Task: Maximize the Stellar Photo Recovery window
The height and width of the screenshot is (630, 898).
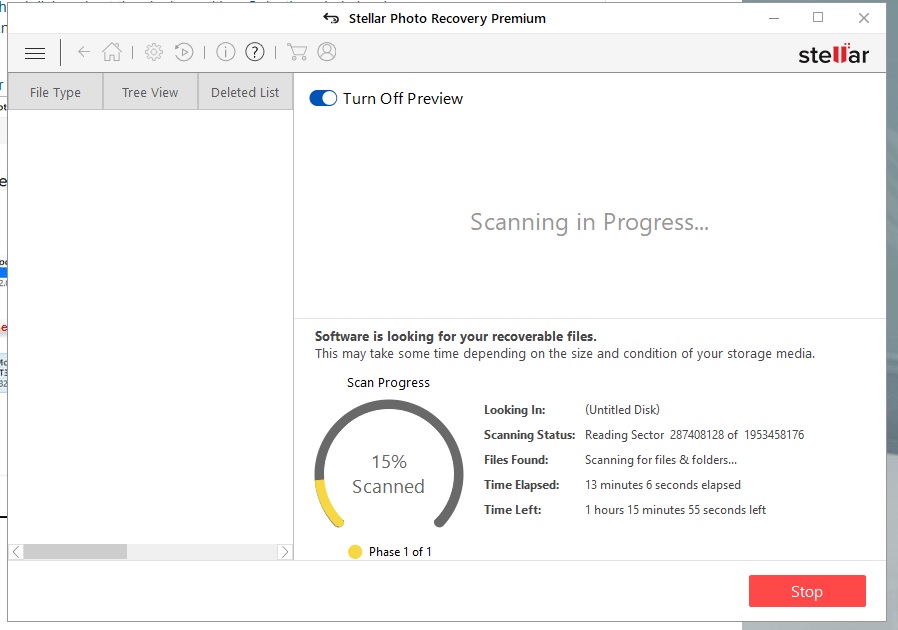Action: 818,18
